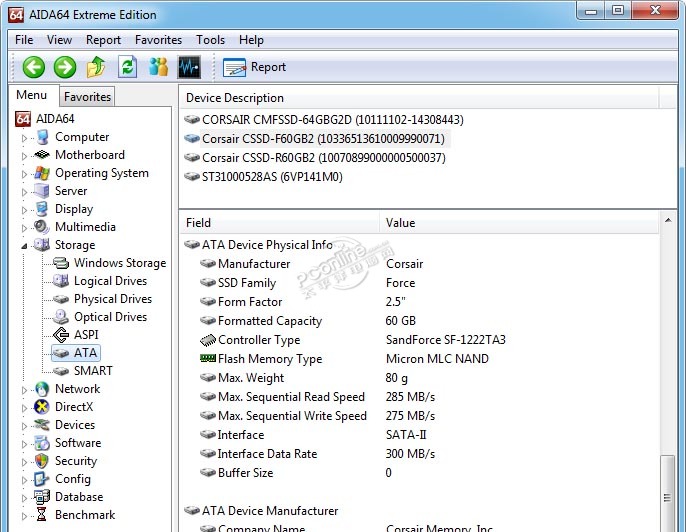Select the Server icon in tree
The image size is (686, 532).
(42, 191)
